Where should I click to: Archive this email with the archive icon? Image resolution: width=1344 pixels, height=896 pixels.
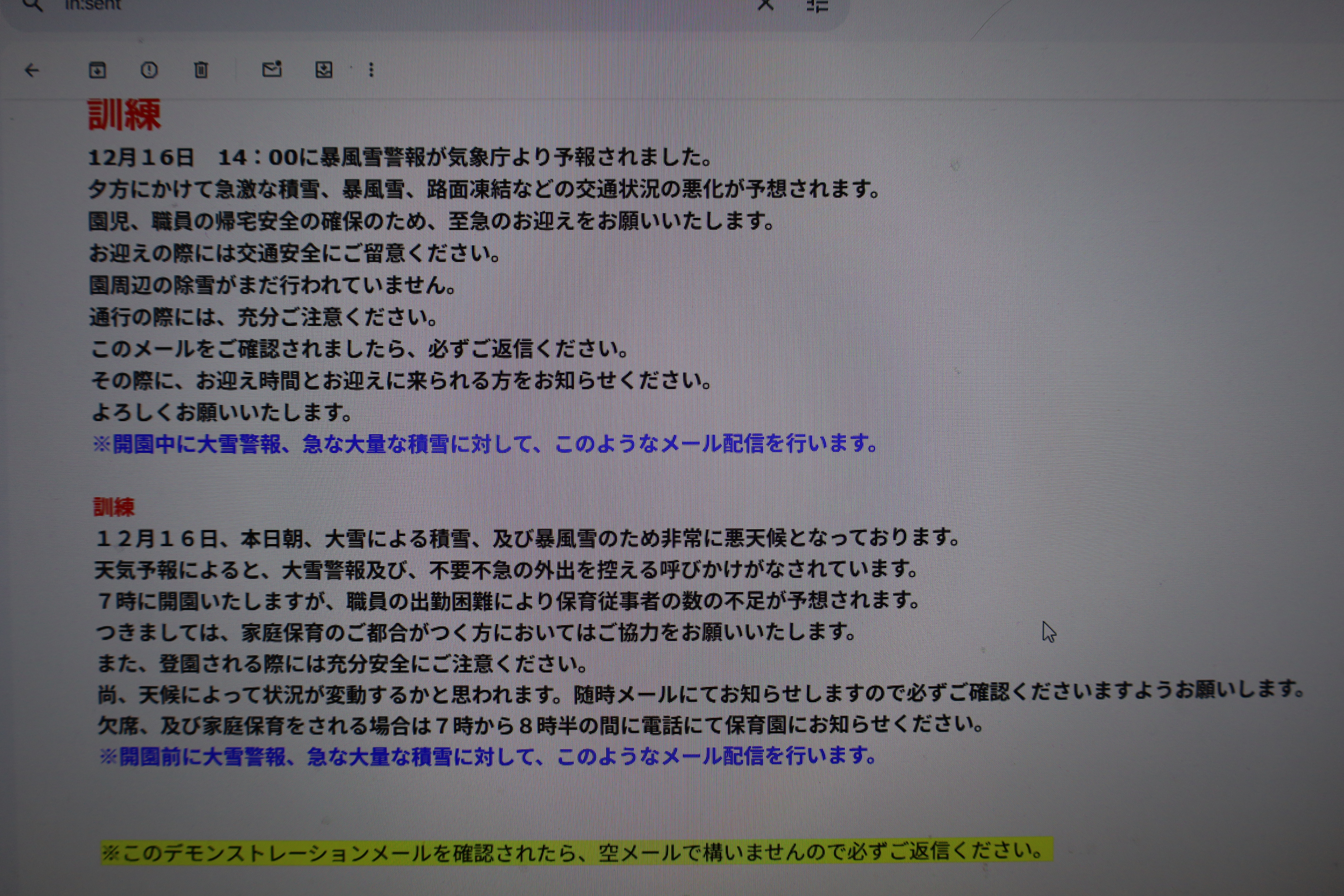97,70
